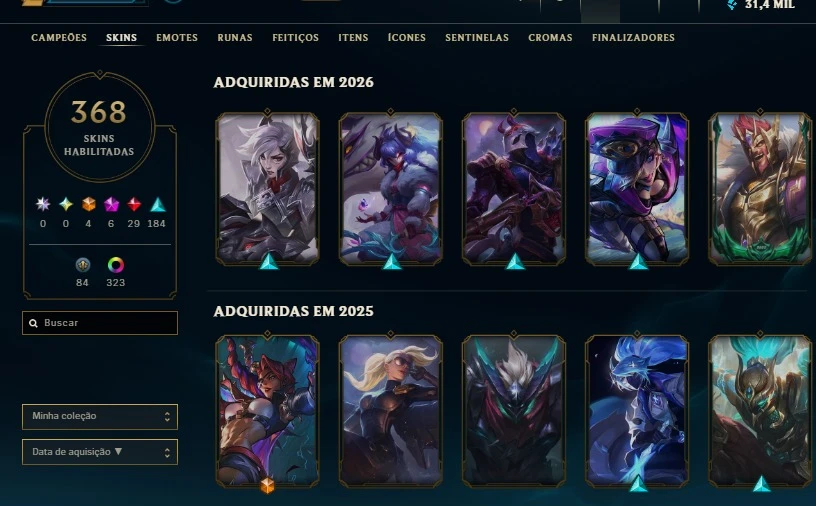Open the Sentinelas tab
The image size is (816, 506).
pyautogui.click(x=477, y=37)
